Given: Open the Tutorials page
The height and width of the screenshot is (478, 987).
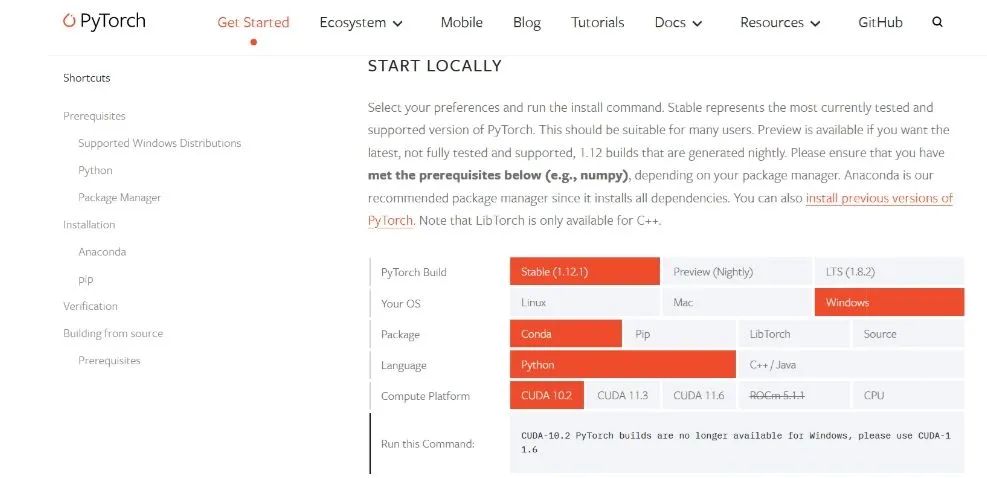Looking at the screenshot, I should 597,23.
